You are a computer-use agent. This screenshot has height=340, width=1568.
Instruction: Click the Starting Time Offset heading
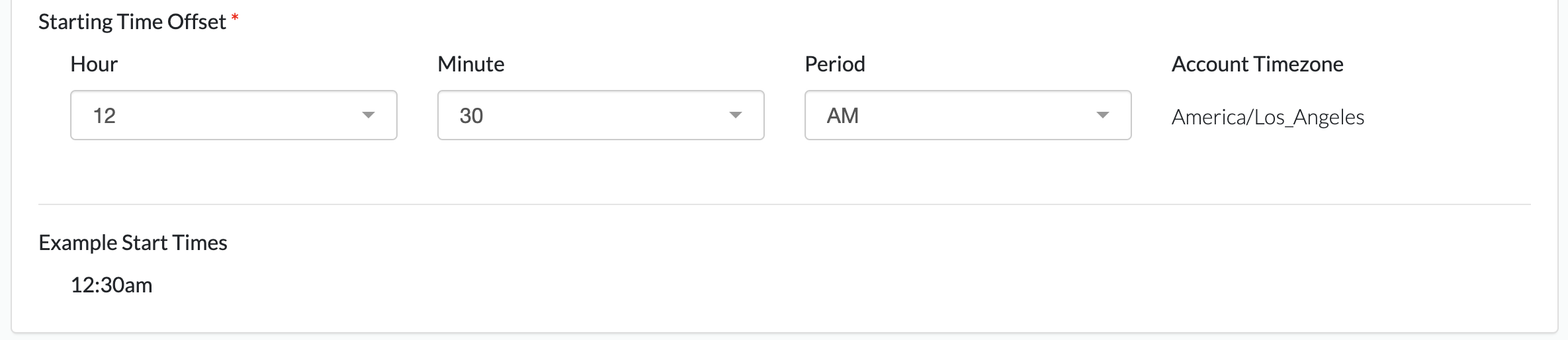132,22
